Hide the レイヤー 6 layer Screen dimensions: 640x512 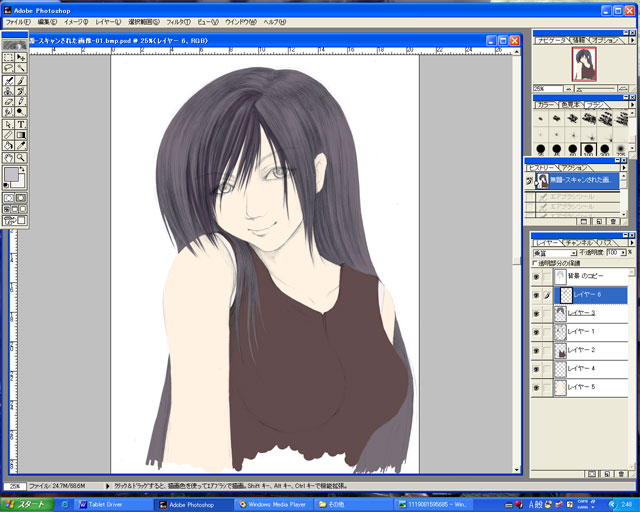coord(536,295)
